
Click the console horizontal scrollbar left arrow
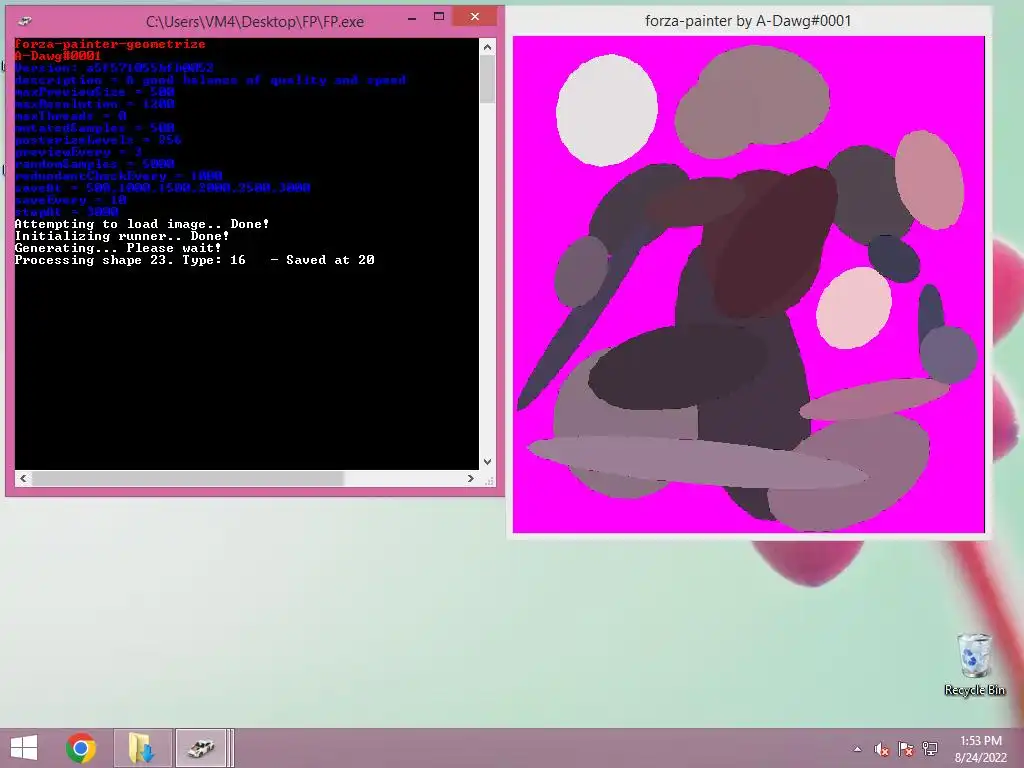tap(24, 479)
